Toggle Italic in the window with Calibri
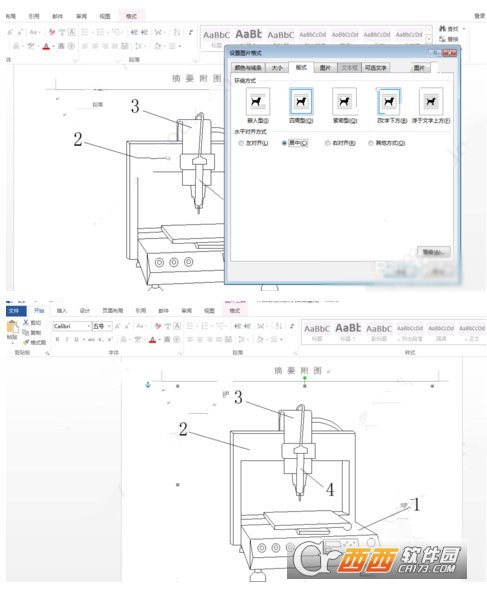This screenshot has height=589, width=487. pos(67,340)
